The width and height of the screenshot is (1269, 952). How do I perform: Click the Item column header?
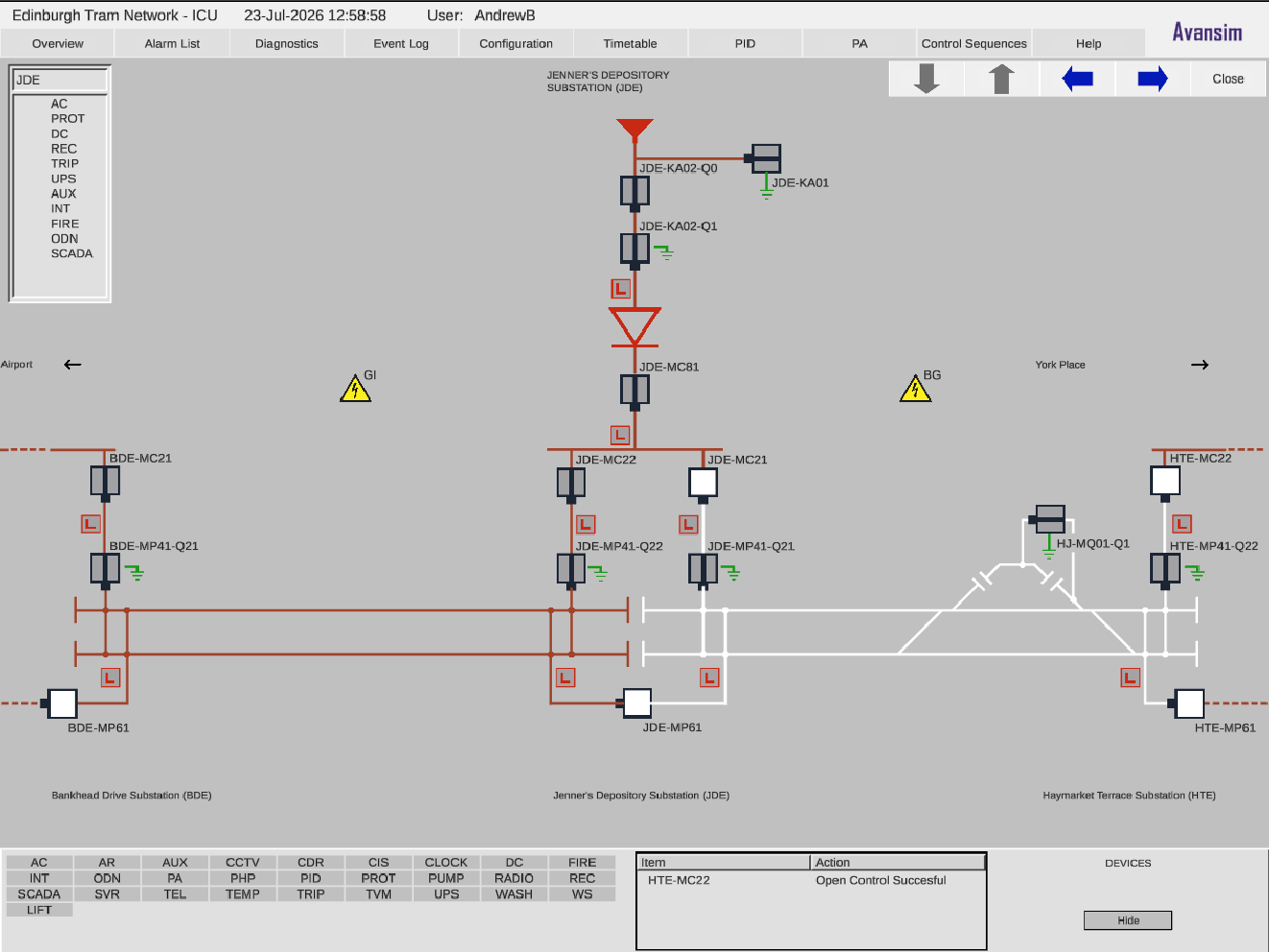pyautogui.click(x=725, y=863)
